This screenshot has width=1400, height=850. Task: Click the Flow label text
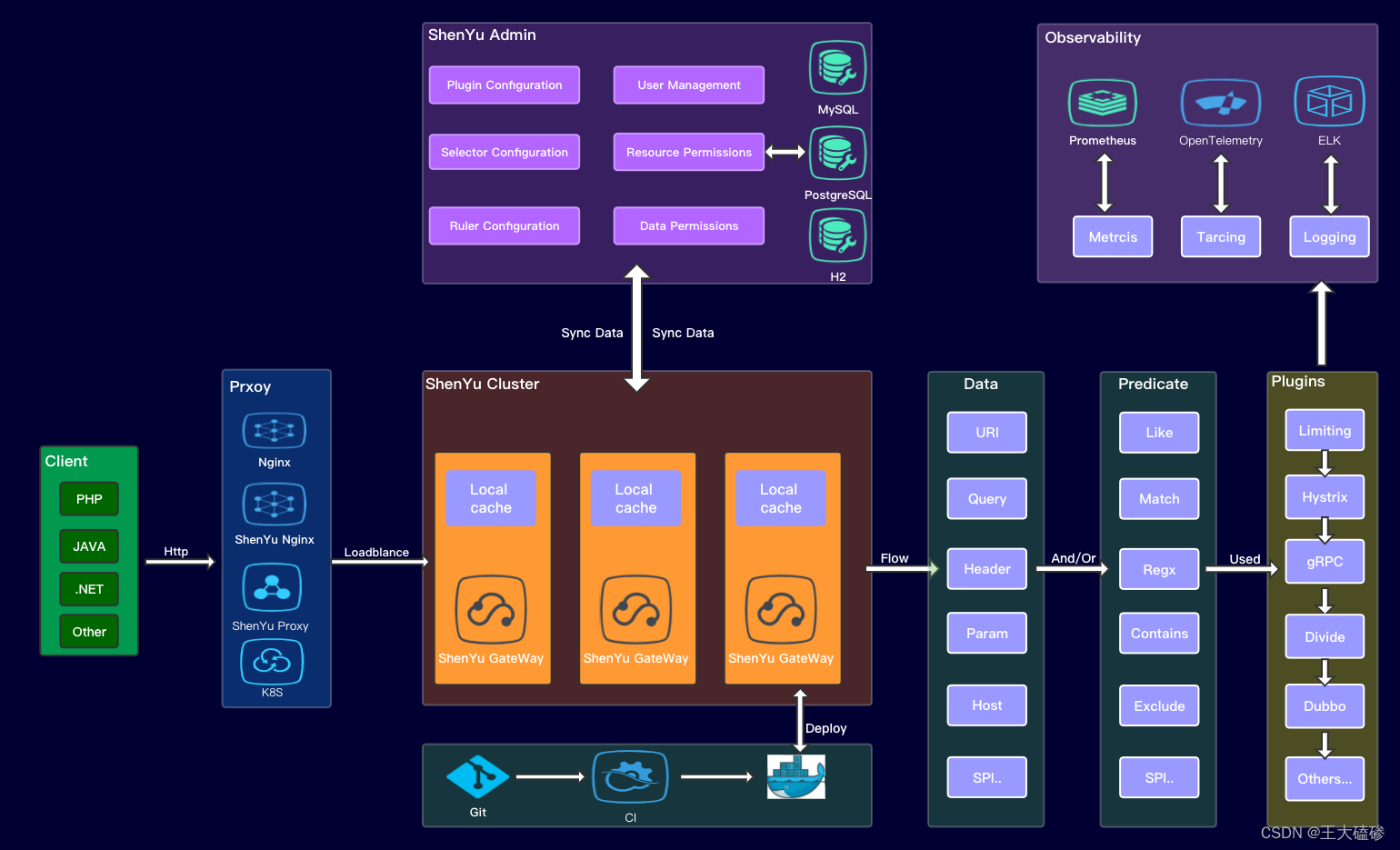(x=895, y=558)
